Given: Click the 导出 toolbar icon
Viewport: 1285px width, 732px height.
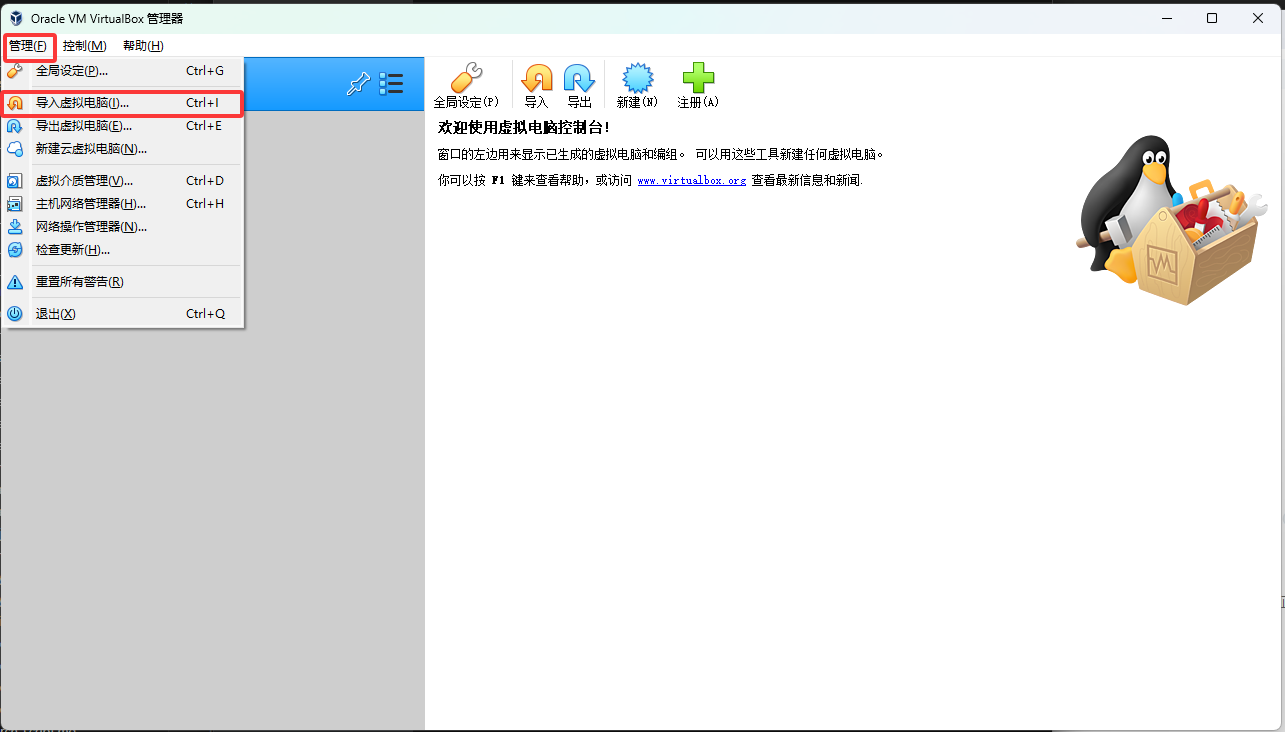Looking at the screenshot, I should click(579, 79).
